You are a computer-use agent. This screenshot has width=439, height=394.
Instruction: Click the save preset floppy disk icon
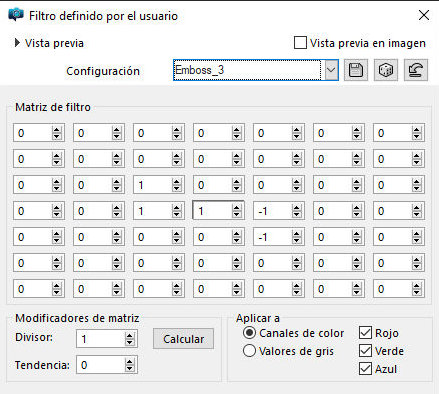[356, 70]
